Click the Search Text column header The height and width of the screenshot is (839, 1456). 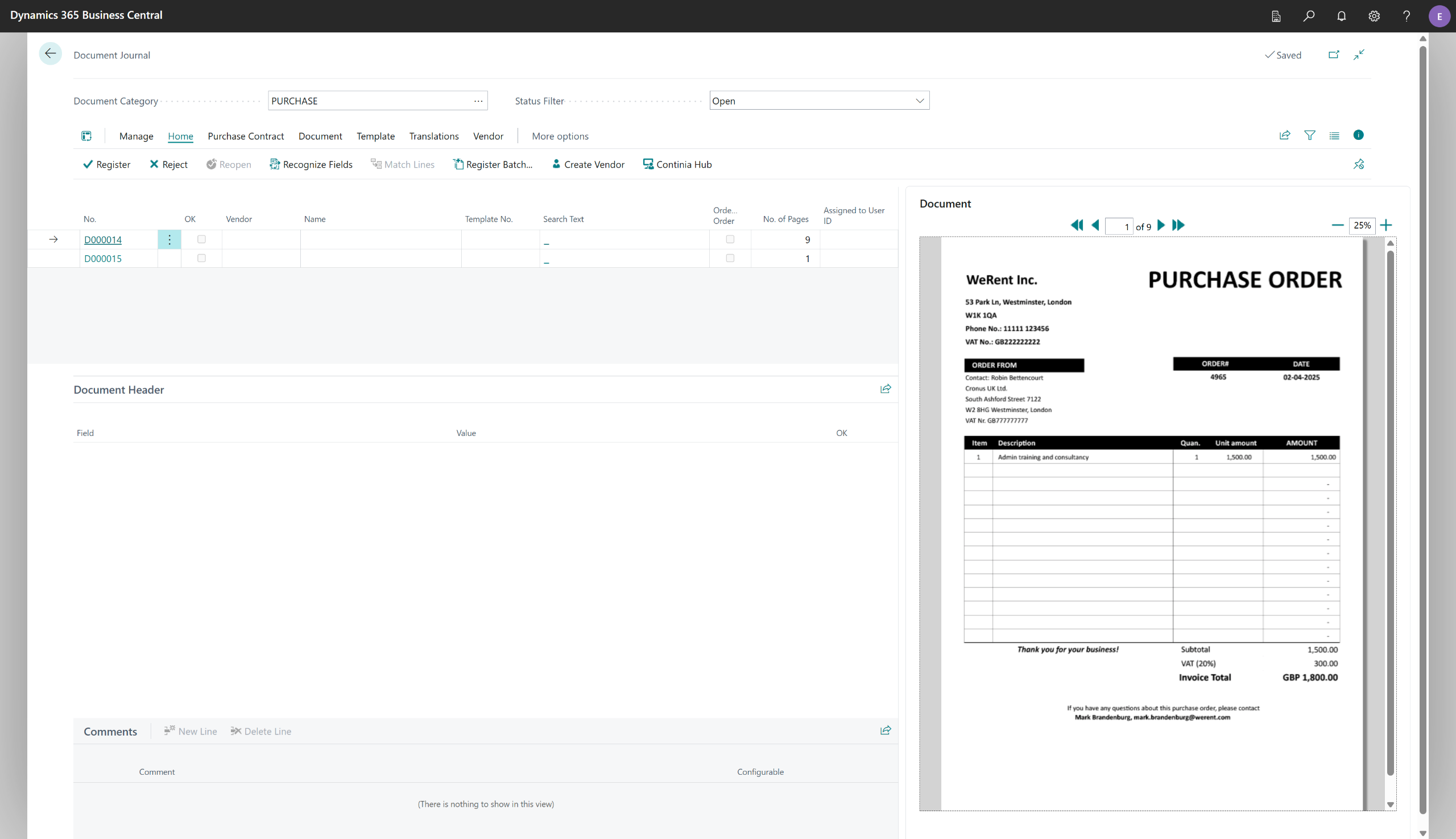click(x=563, y=219)
